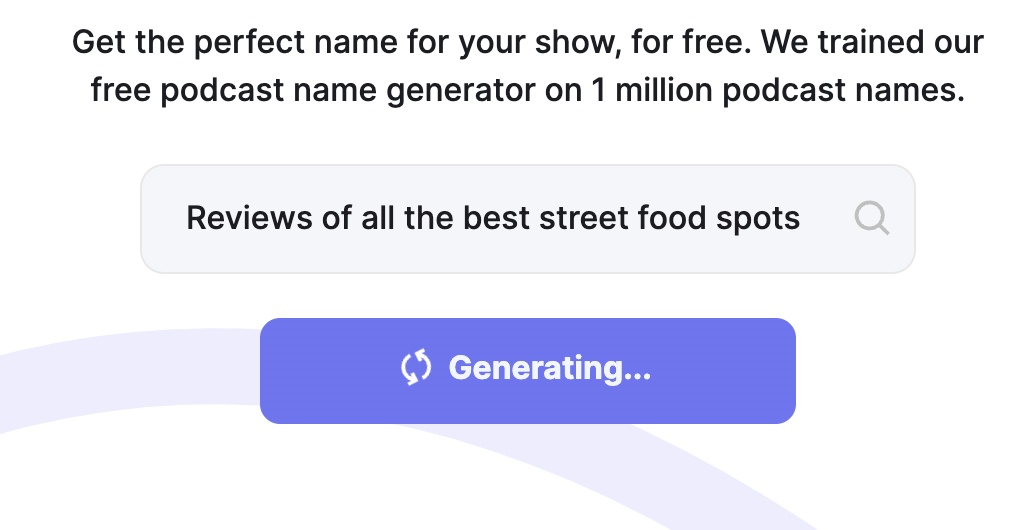Viewport: 1024px width, 530px height.
Task: Click the word 'Reviews' in the input
Action: click(250, 218)
